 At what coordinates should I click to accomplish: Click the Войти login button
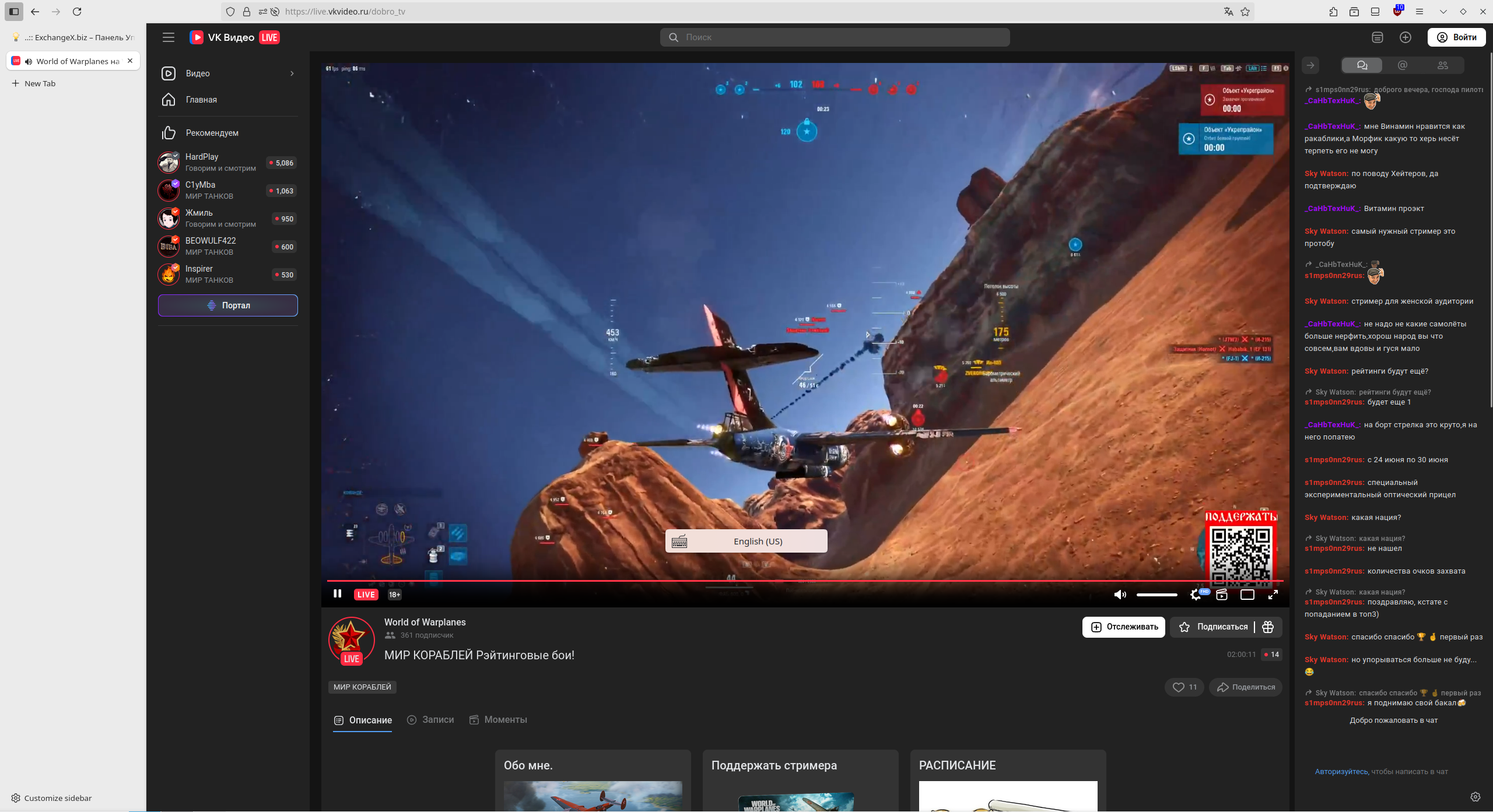click(x=1456, y=37)
